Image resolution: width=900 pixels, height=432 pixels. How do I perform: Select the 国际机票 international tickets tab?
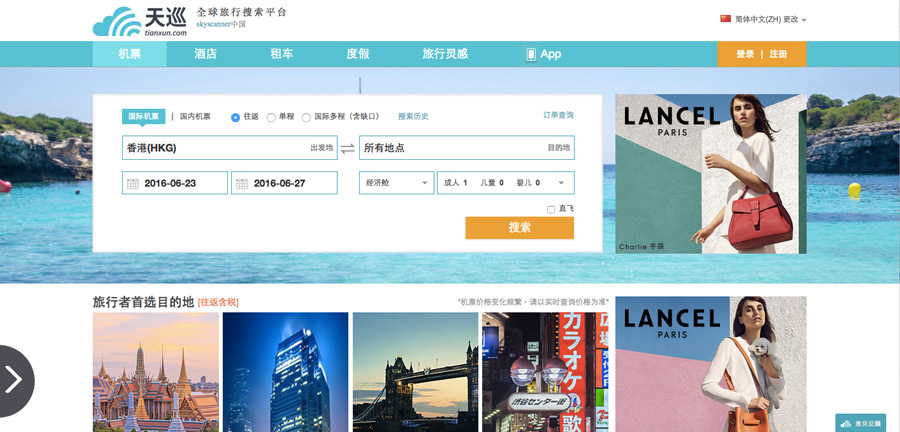pyautogui.click(x=143, y=116)
